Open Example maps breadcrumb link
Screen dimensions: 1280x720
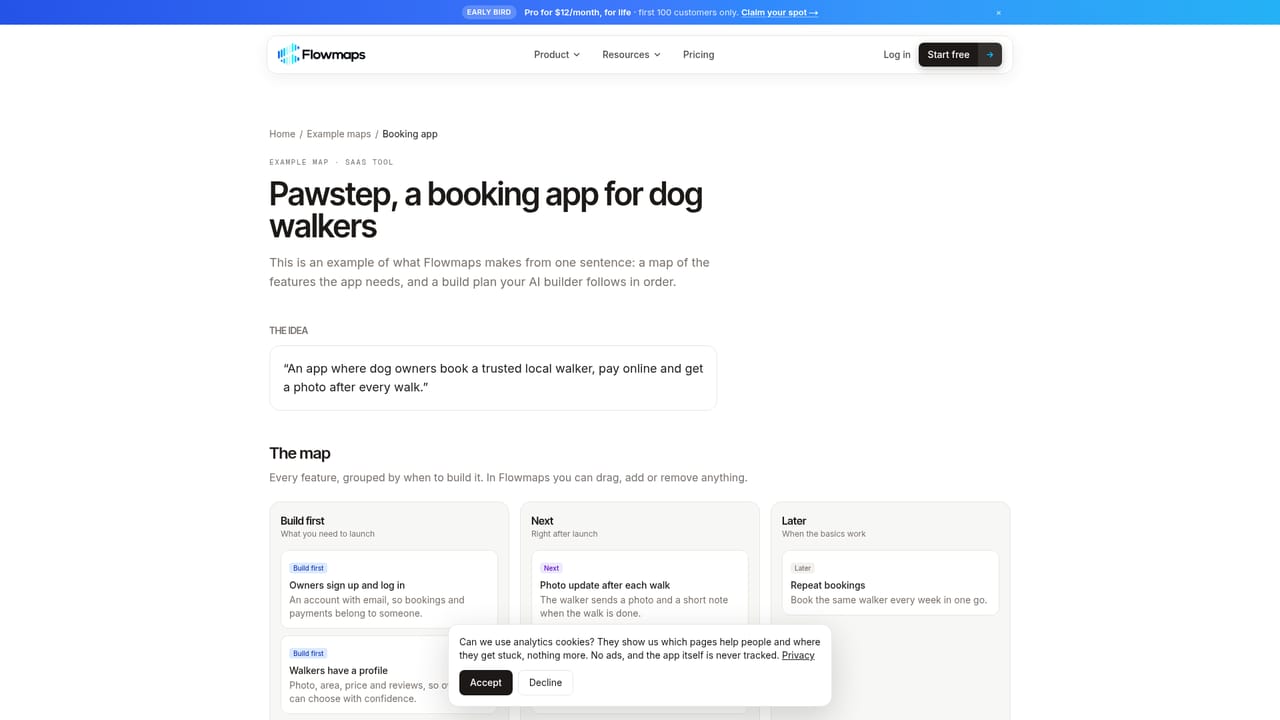pos(339,134)
